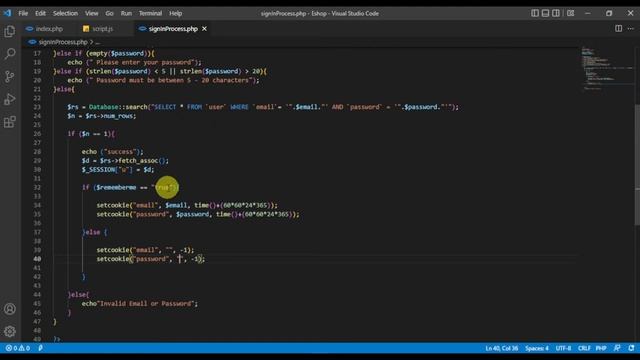The image size is (640, 360).
Task: Click UTF-8 encoding in status bar
Action: click(563, 348)
